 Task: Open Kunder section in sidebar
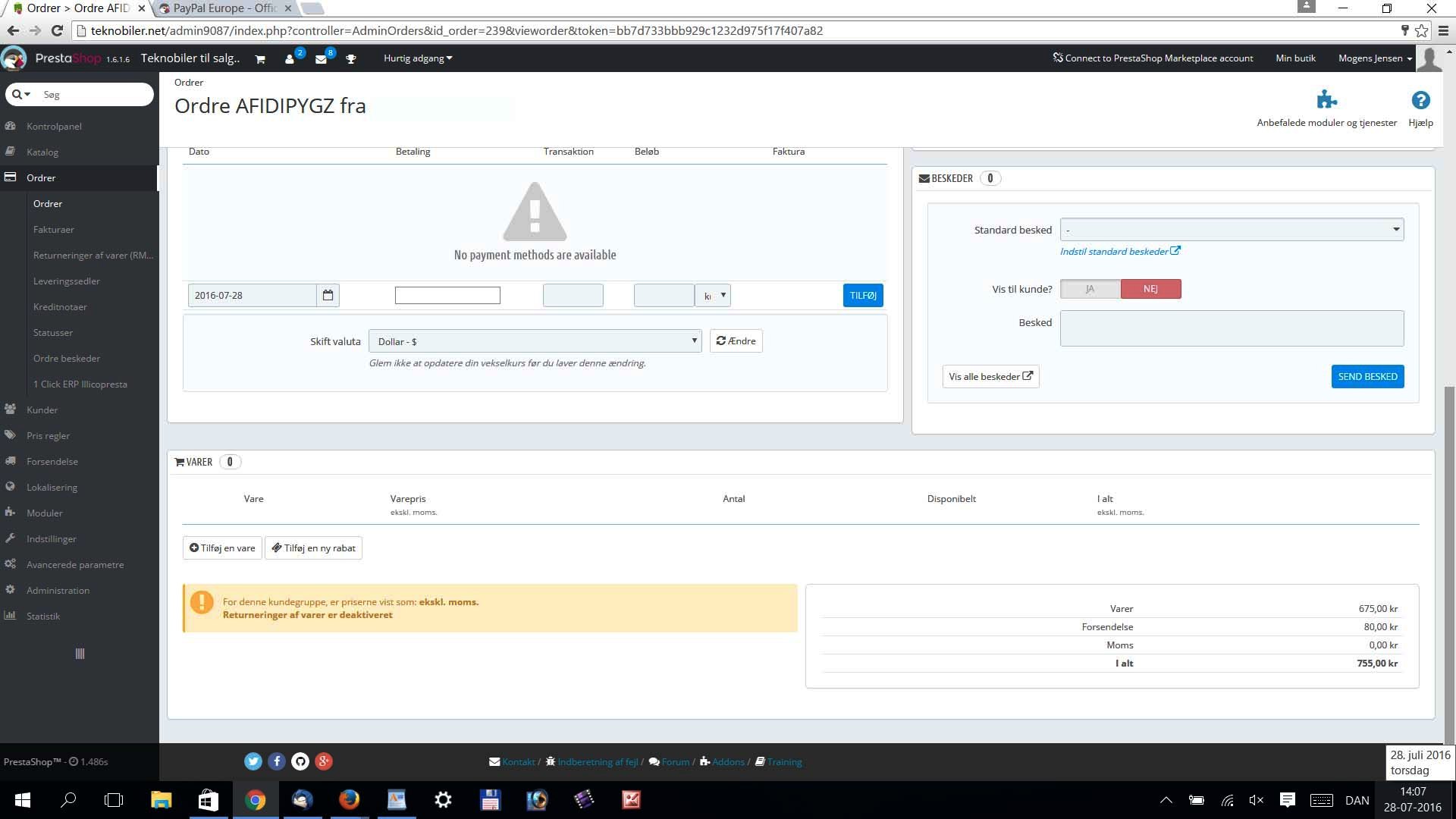coord(42,409)
